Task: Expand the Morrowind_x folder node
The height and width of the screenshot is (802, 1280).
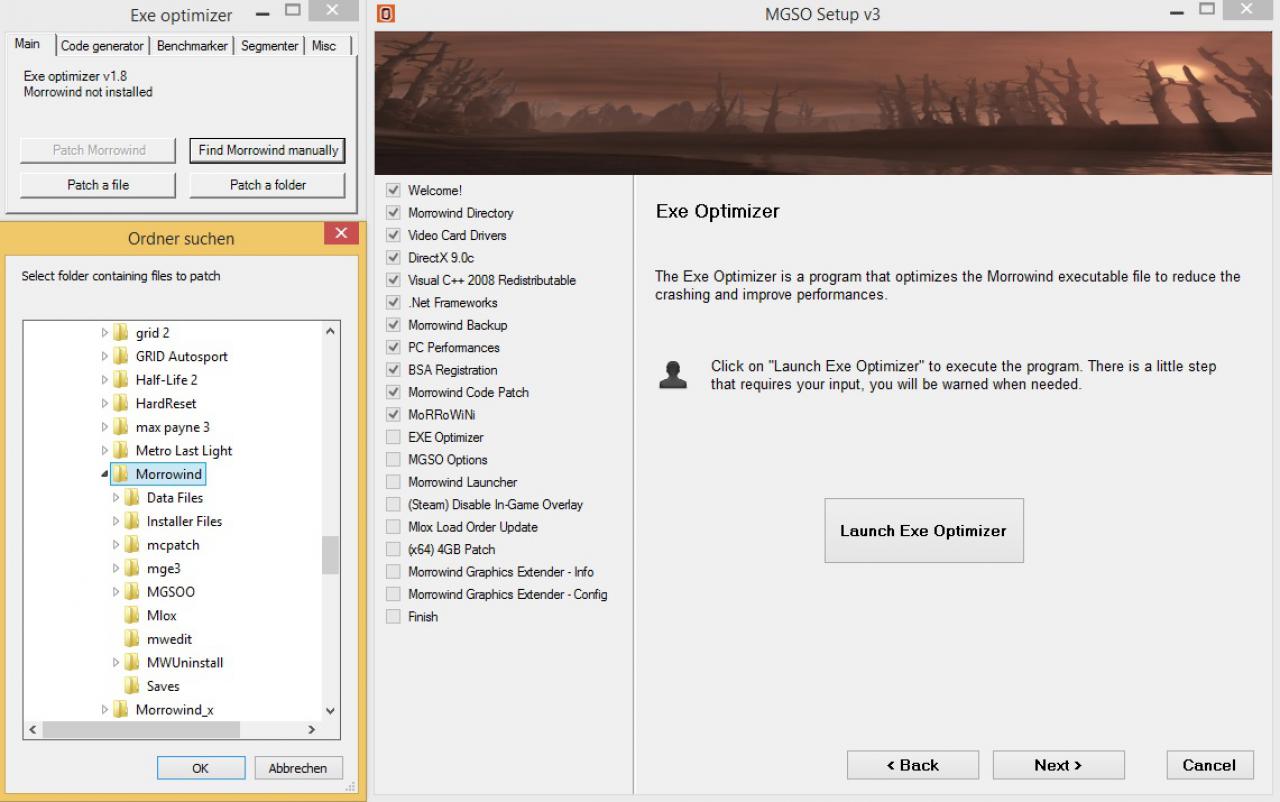Action: click(105, 710)
